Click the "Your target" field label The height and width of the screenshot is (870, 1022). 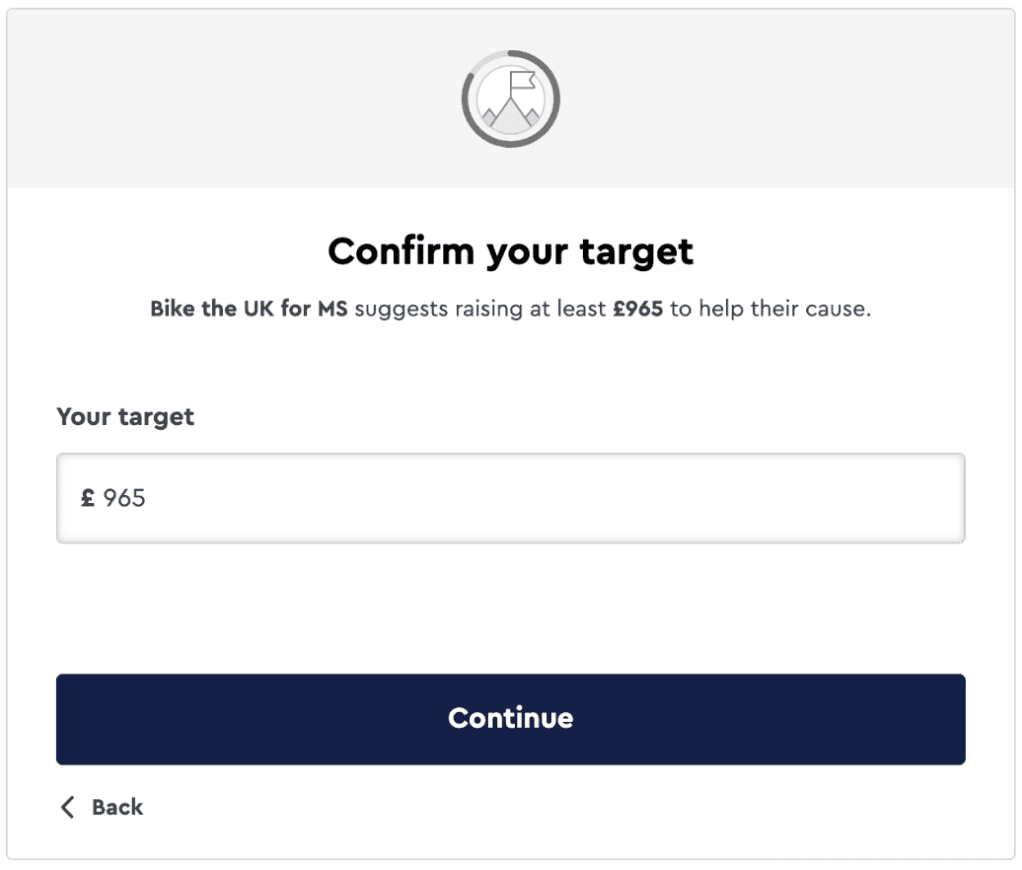[x=125, y=417]
